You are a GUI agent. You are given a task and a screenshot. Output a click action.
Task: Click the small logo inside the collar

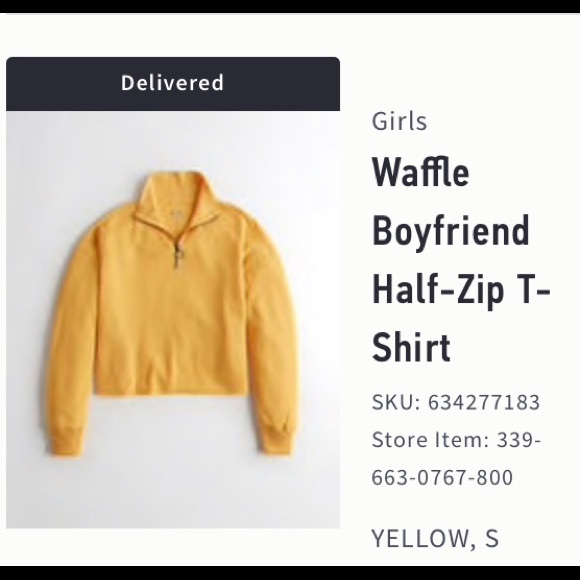coord(174,212)
